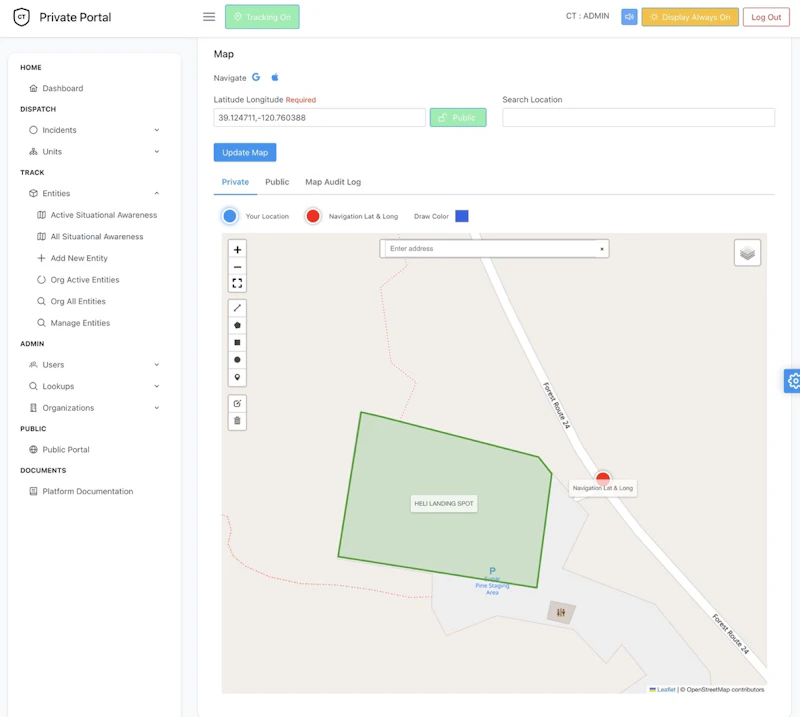Click the HELI LANDING SPOT label
Viewport: 800px width, 717px height.
click(444, 504)
